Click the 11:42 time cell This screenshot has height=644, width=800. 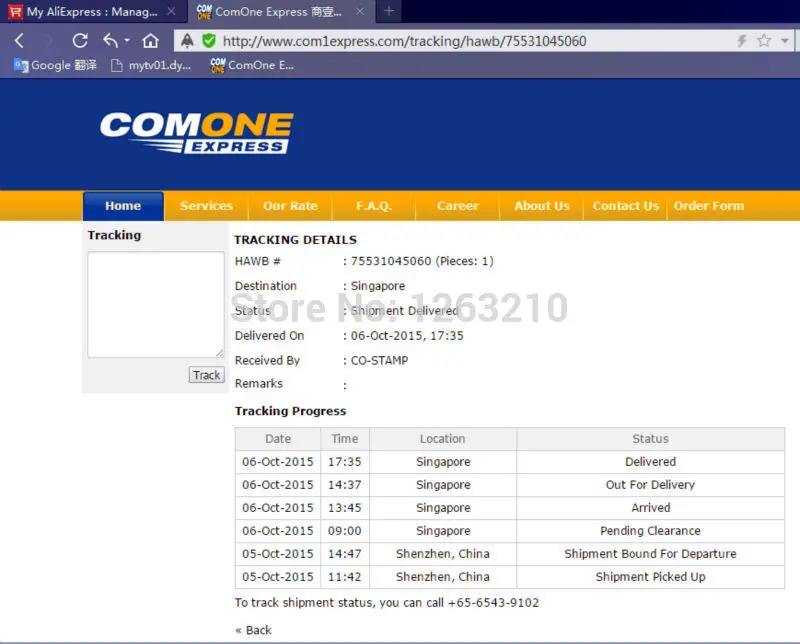tap(345, 577)
